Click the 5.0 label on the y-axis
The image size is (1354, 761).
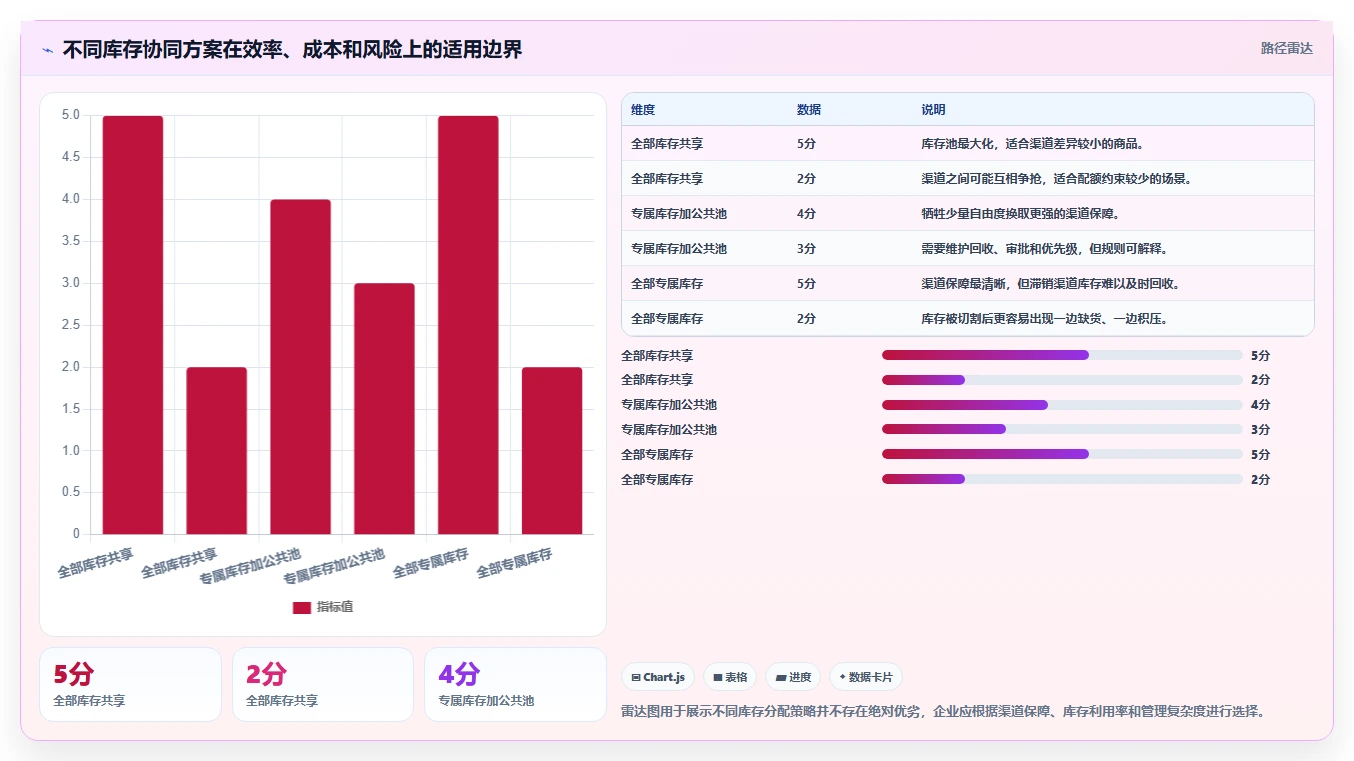70,115
